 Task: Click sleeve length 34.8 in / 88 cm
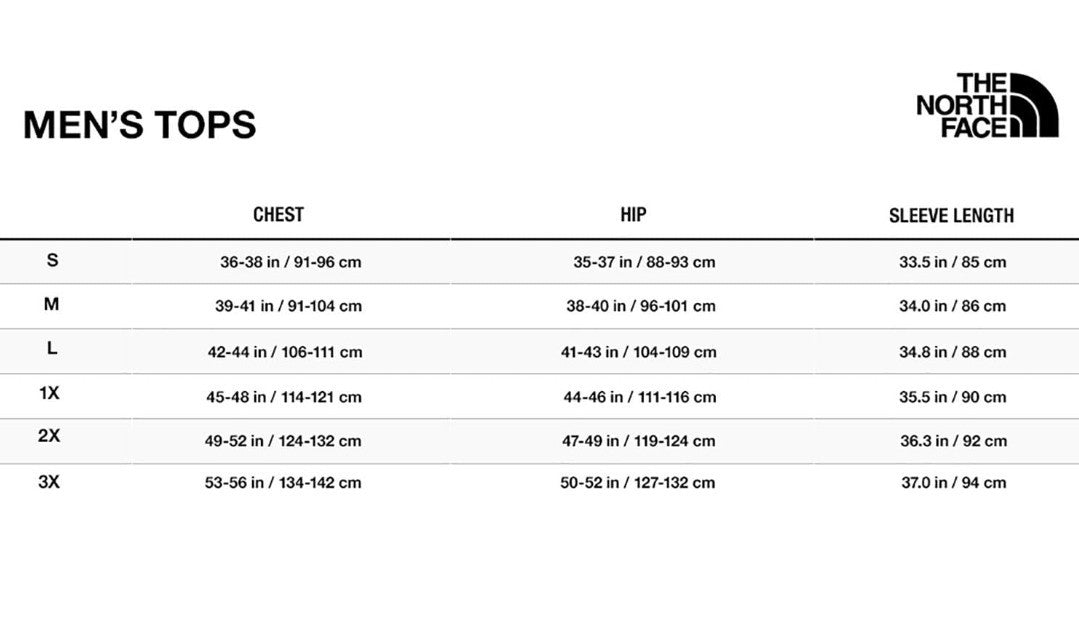click(x=952, y=352)
